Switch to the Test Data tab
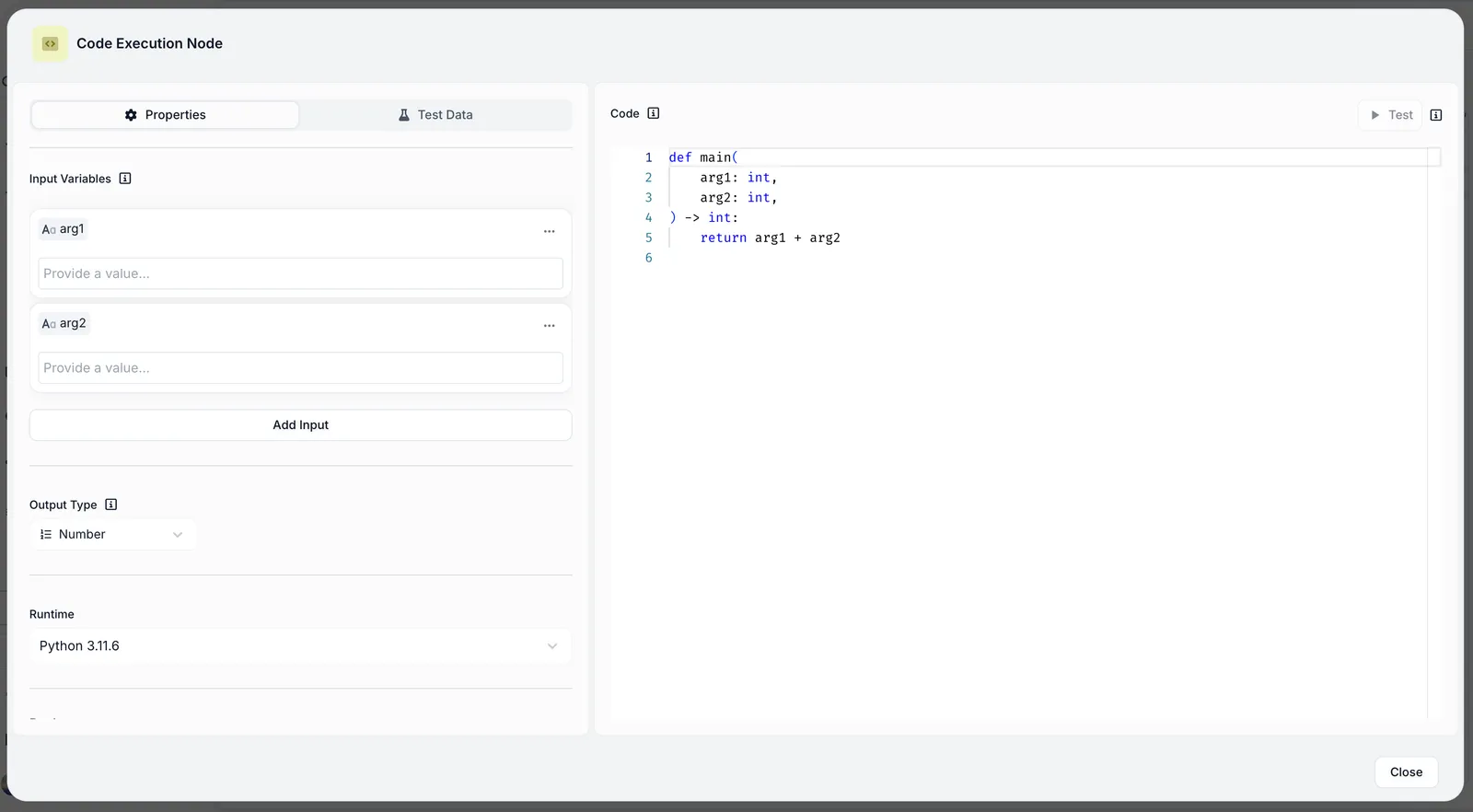The width and height of the screenshot is (1473, 812). pyautogui.click(x=435, y=115)
